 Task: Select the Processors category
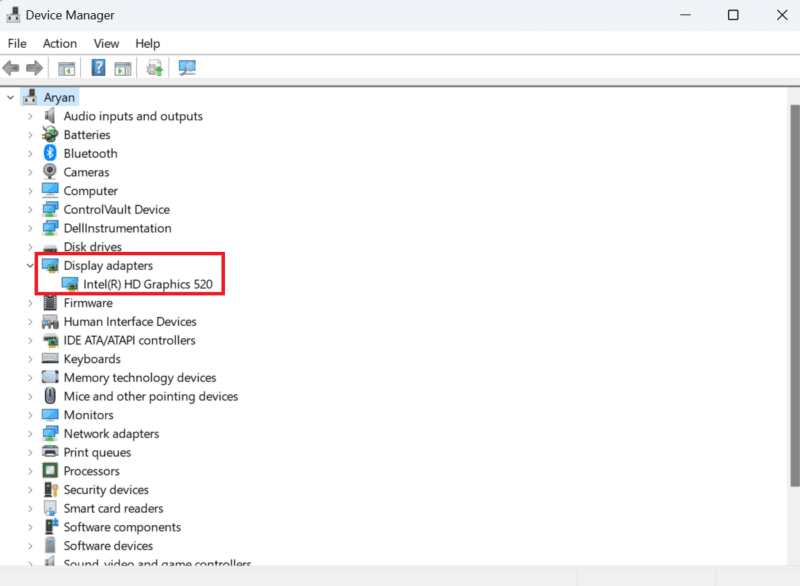(90, 470)
